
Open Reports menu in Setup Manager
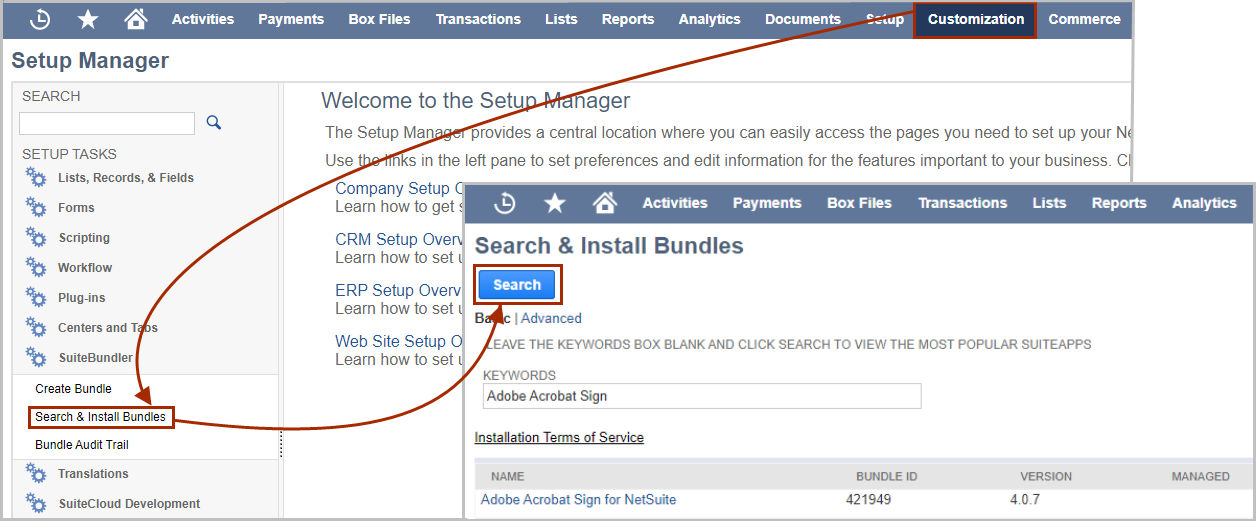(x=628, y=19)
